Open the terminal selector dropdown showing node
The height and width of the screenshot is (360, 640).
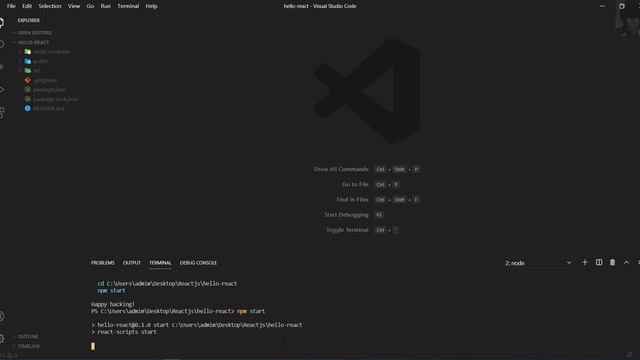[x=538, y=263]
